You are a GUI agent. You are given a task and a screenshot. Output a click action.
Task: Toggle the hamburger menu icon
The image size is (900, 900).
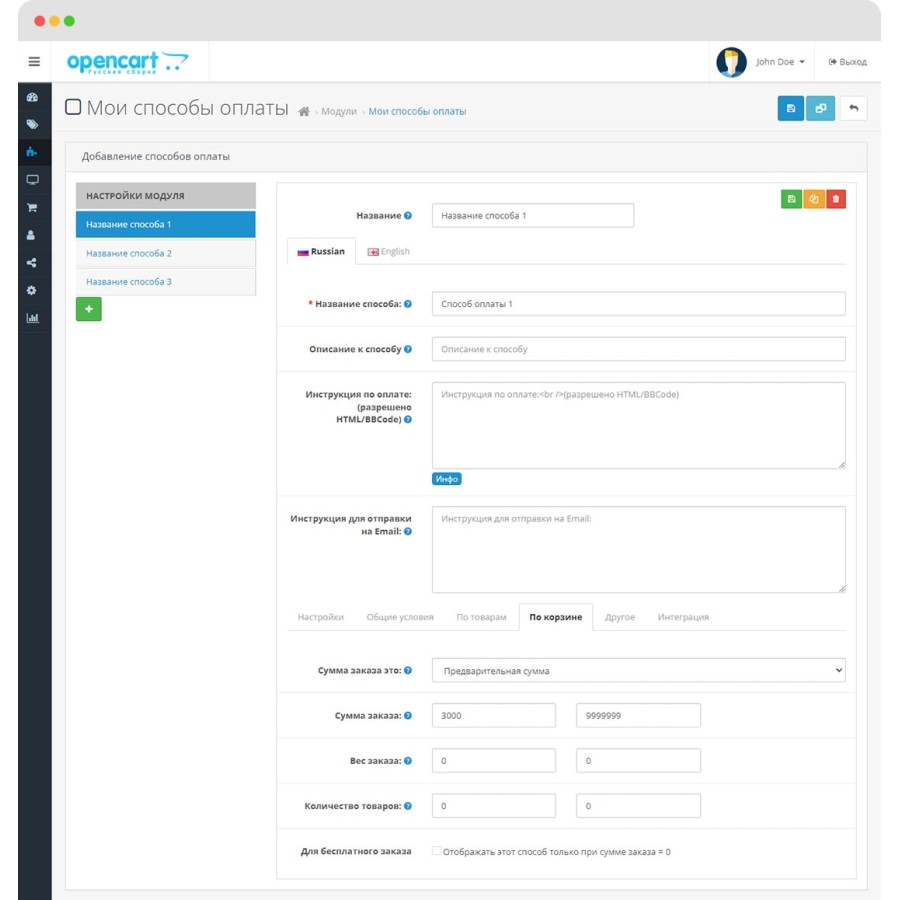(34, 61)
